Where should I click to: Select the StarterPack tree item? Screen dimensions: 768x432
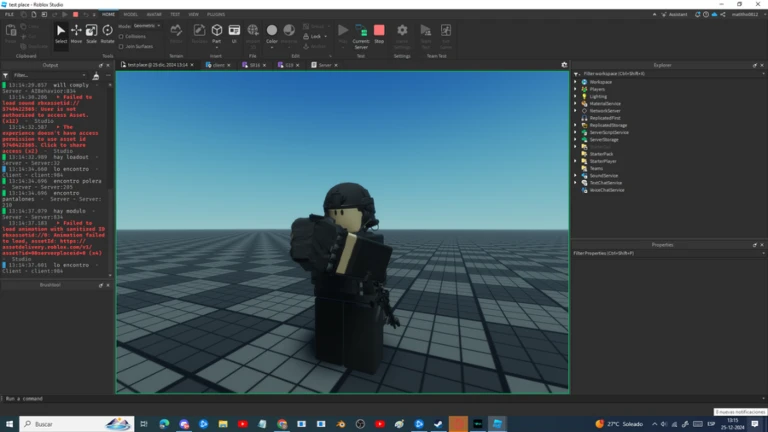pyautogui.click(x=601, y=154)
